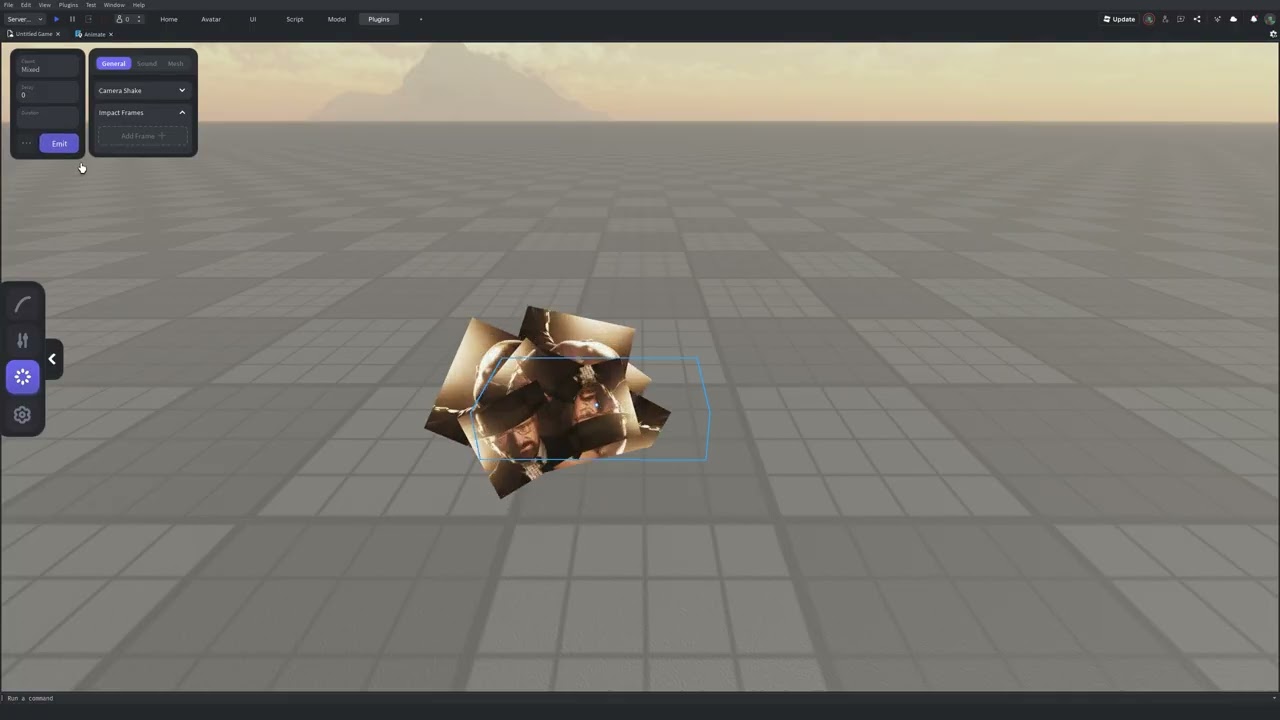
Task: Click the Update Studio button
Action: pyautogui.click(x=1119, y=19)
